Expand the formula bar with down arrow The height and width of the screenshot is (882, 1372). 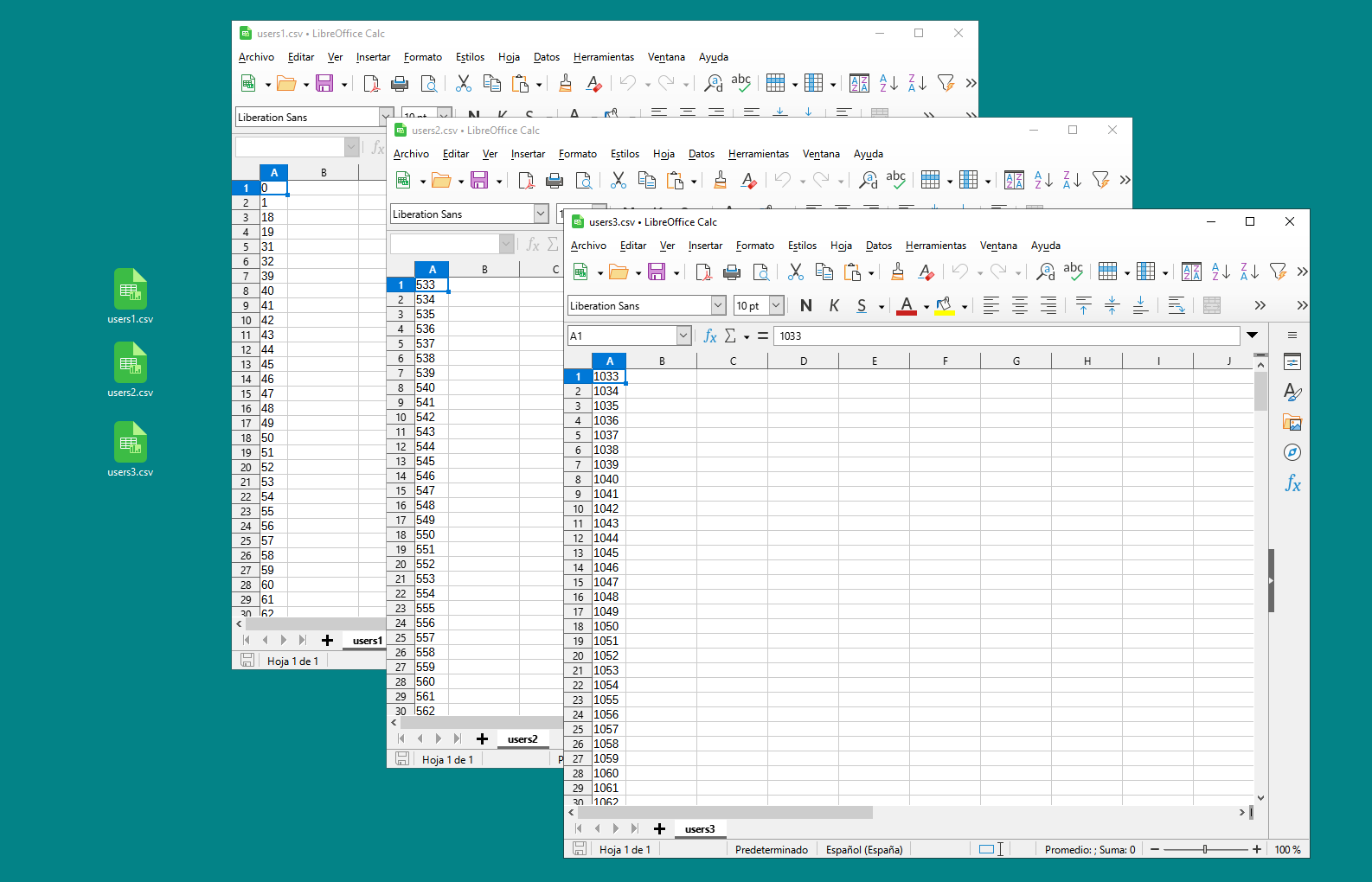pos(1252,336)
